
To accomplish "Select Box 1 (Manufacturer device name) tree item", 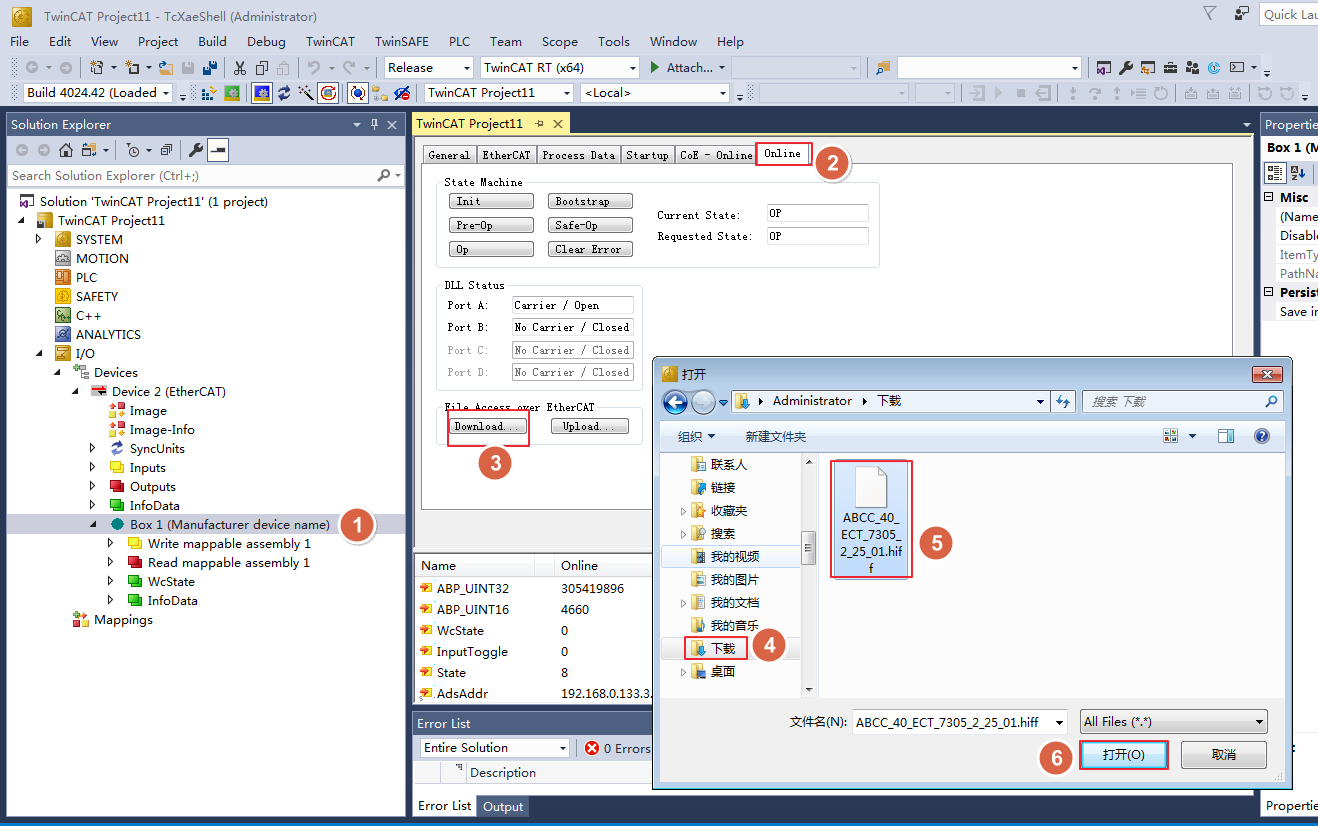I will [229, 524].
